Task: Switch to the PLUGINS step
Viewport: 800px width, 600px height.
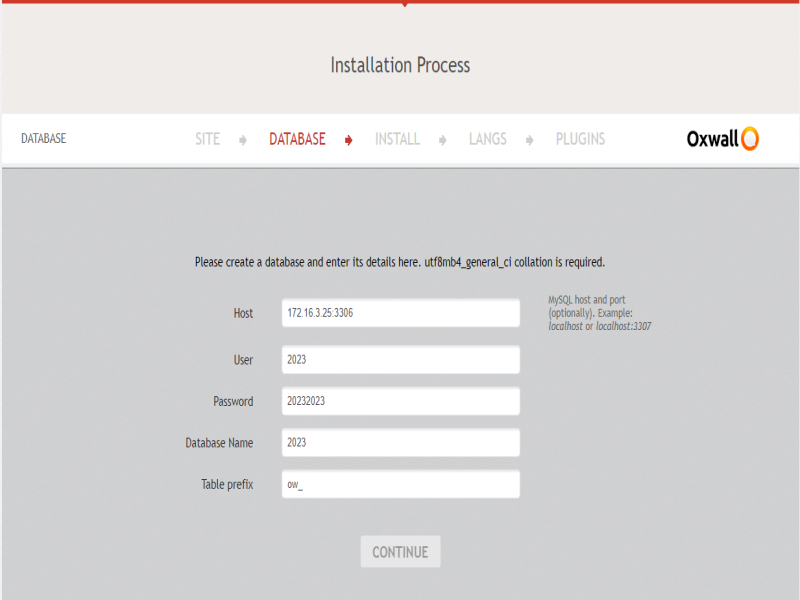Action: point(580,139)
